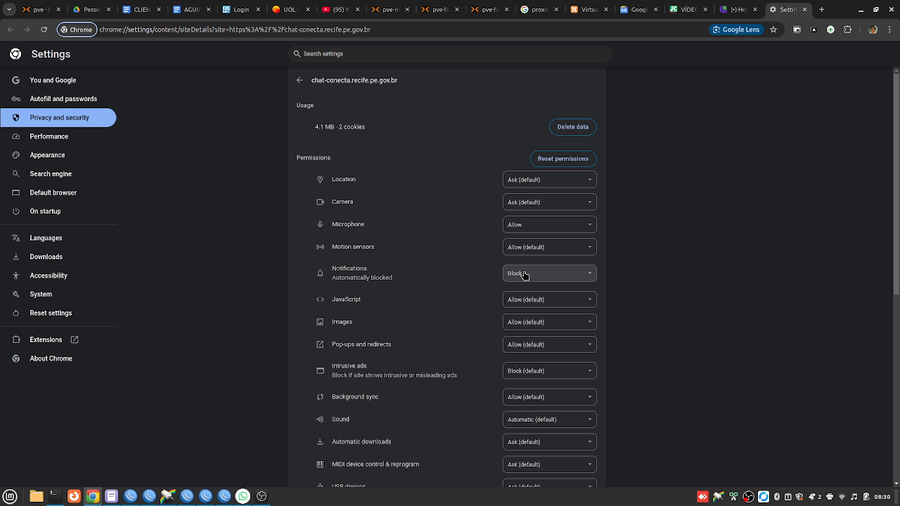Click the Reset permissions button
The width and height of the screenshot is (900, 506).
(x=563, y=158)
